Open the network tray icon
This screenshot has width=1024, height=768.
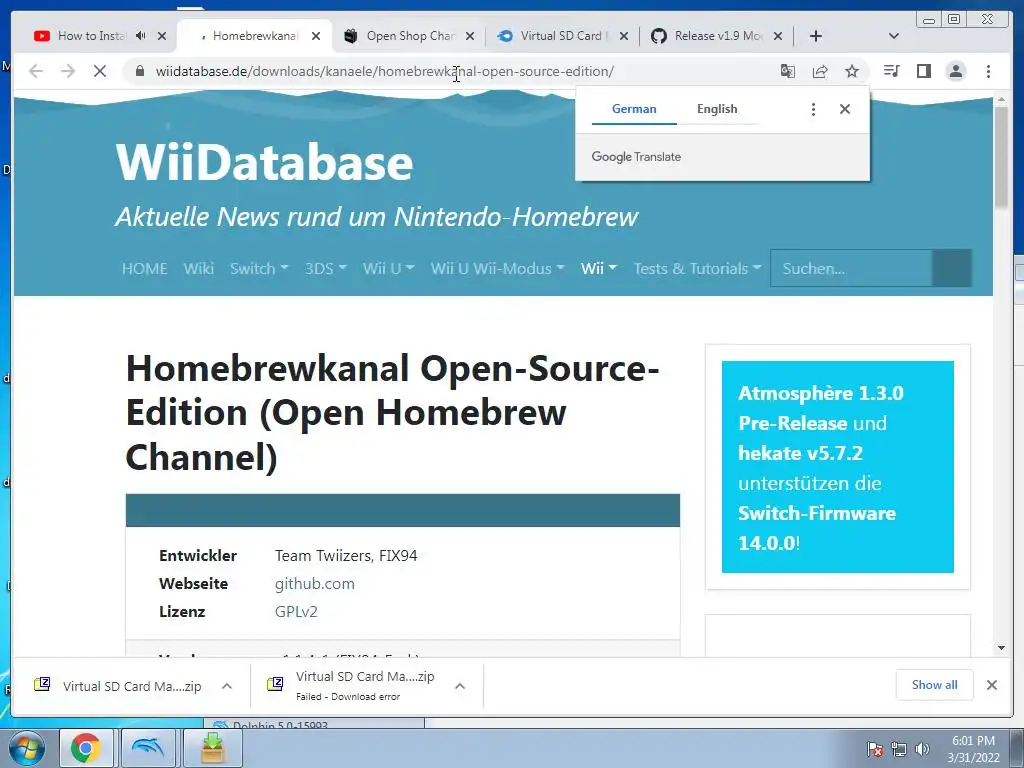click(x=899, y=749)
